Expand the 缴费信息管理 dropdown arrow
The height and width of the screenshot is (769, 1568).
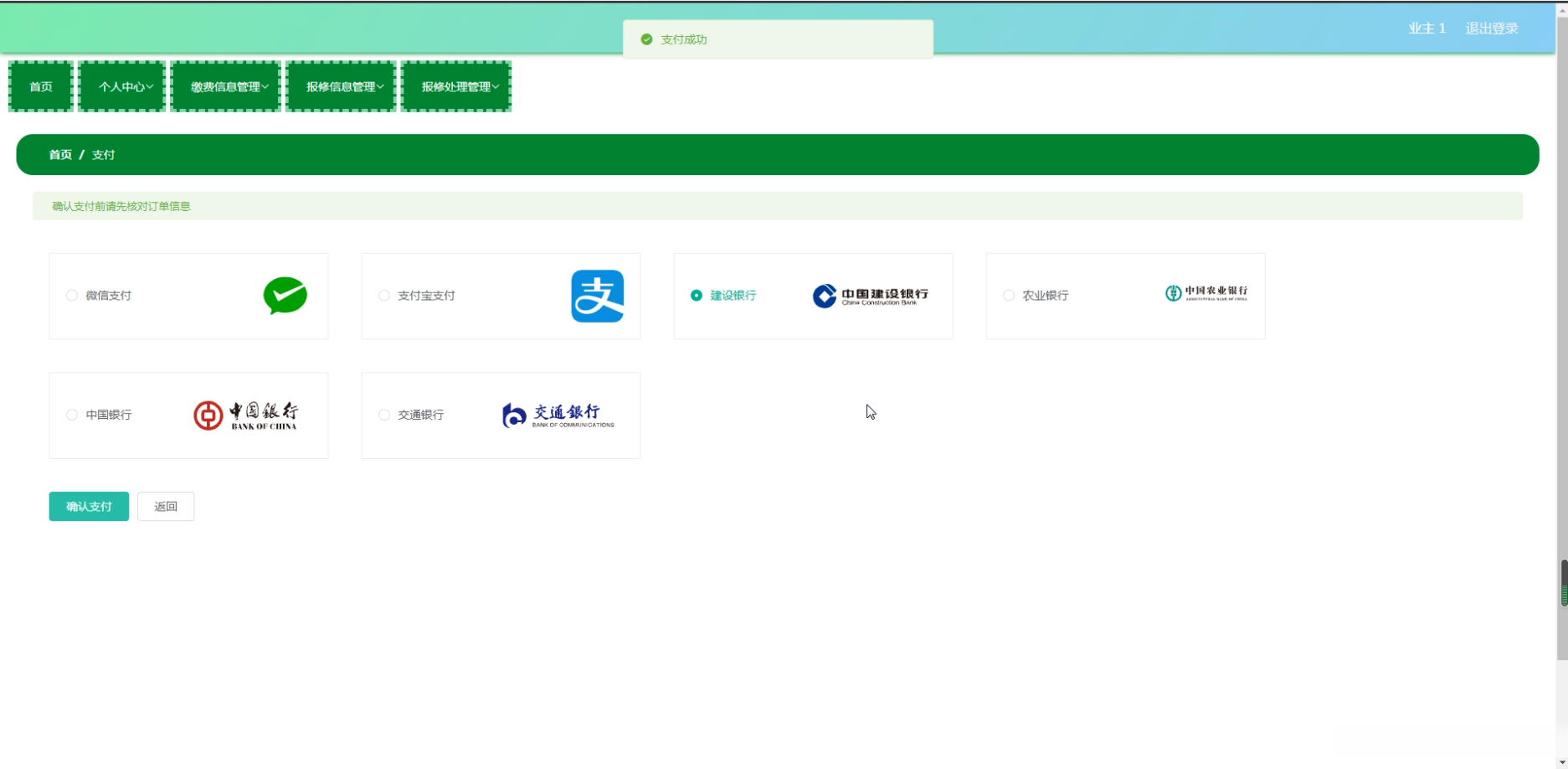tap(265, 86)
